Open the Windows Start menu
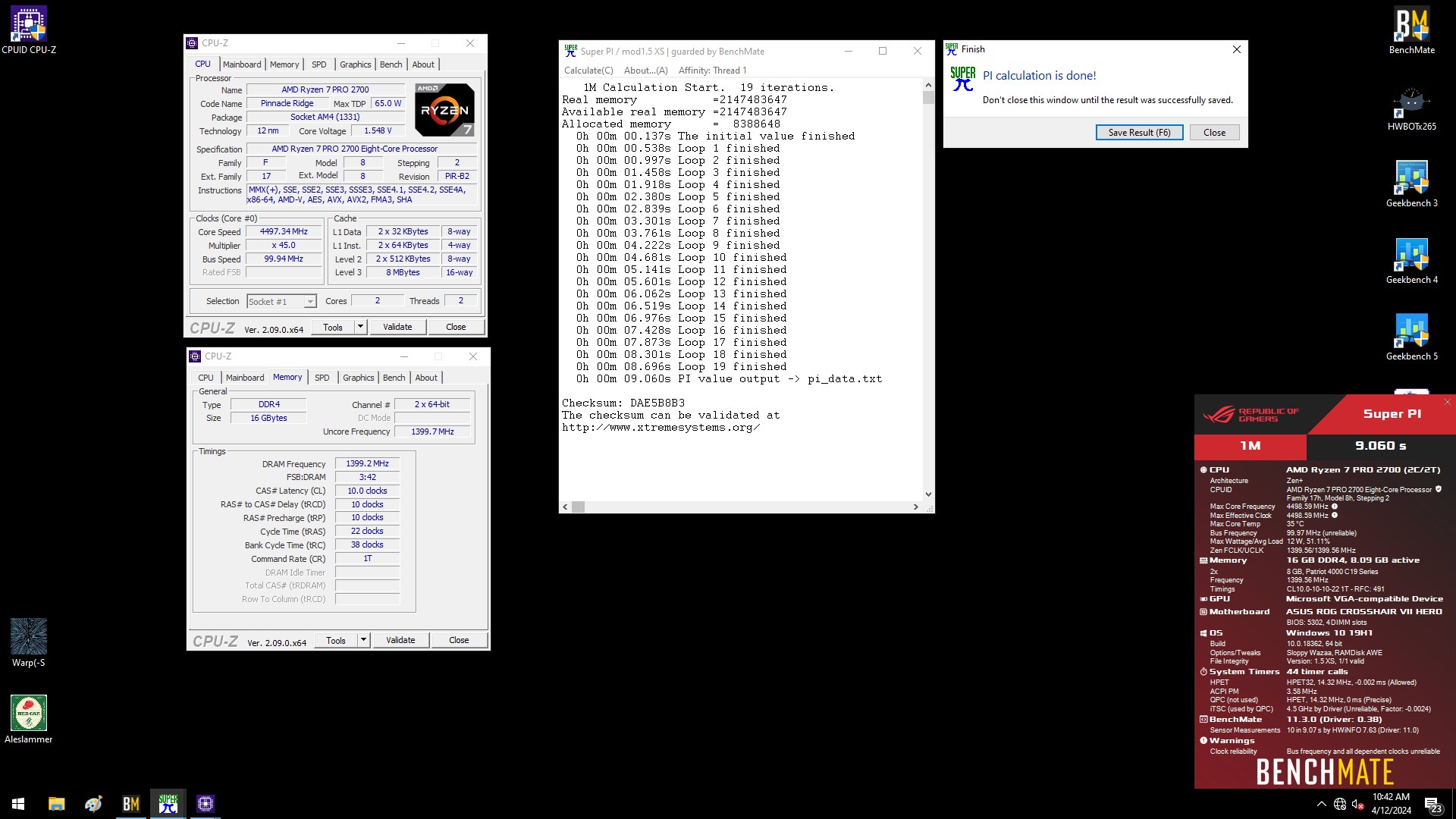 pos(18,804)
